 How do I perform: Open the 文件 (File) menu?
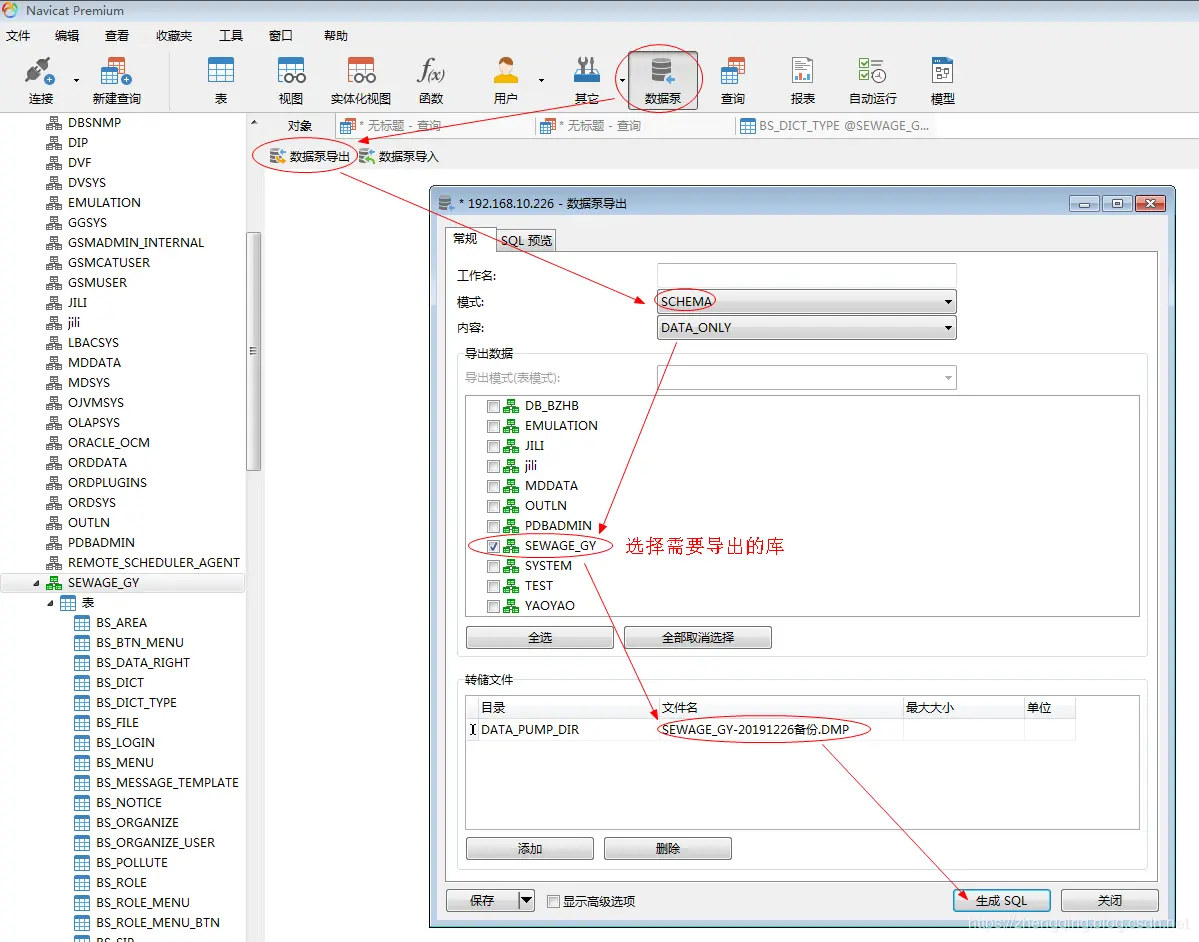point(18,35)
